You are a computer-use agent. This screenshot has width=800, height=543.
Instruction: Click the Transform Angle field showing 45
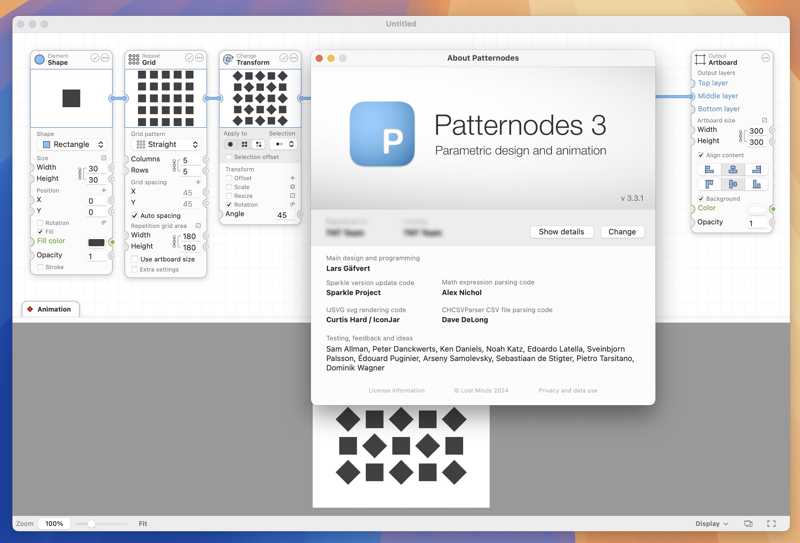[285, 215]
